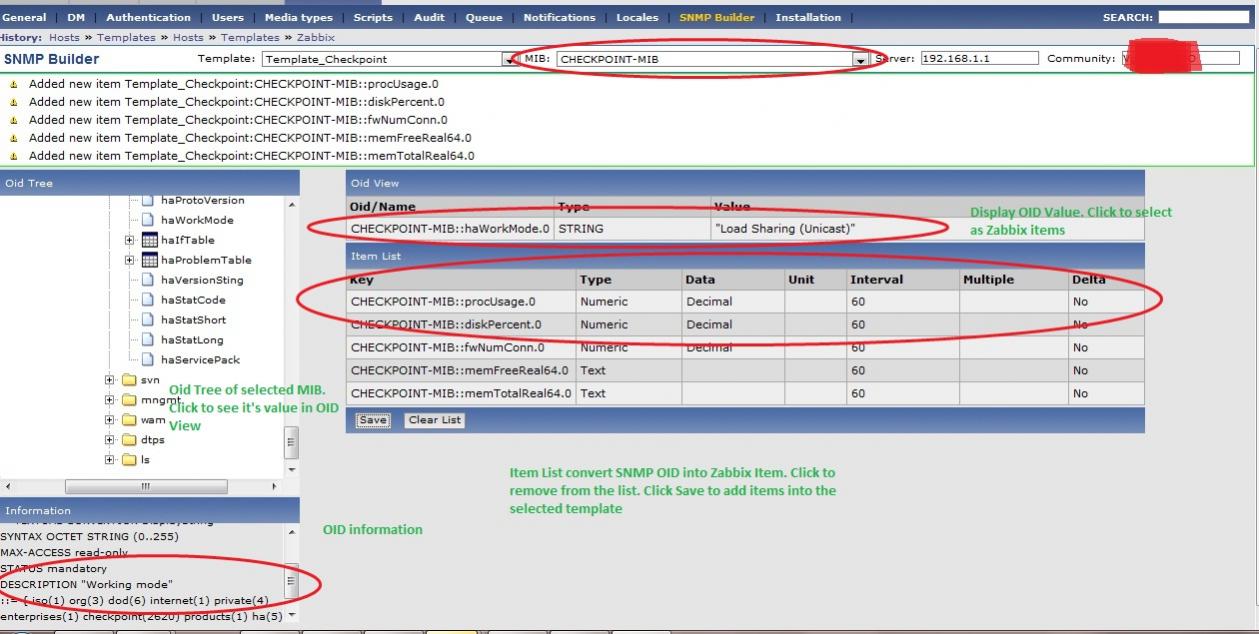Open the Scripts menu link
The width and height of the screenshot is (1259, 634).
click(373, 17)
